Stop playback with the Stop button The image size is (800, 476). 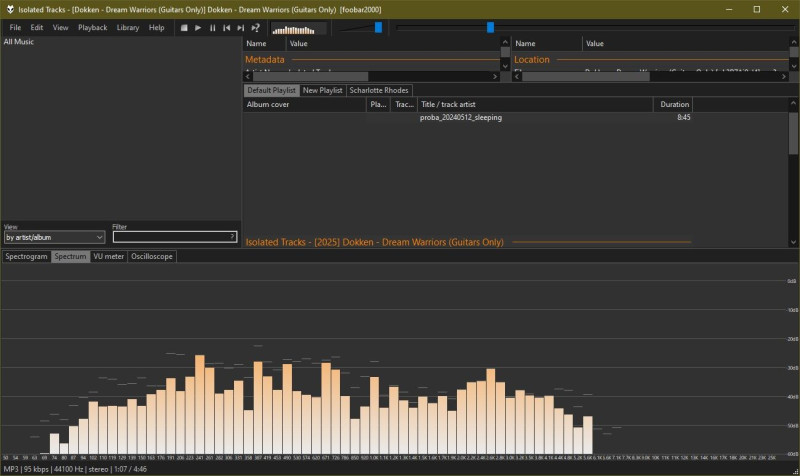tap(184, 28)
